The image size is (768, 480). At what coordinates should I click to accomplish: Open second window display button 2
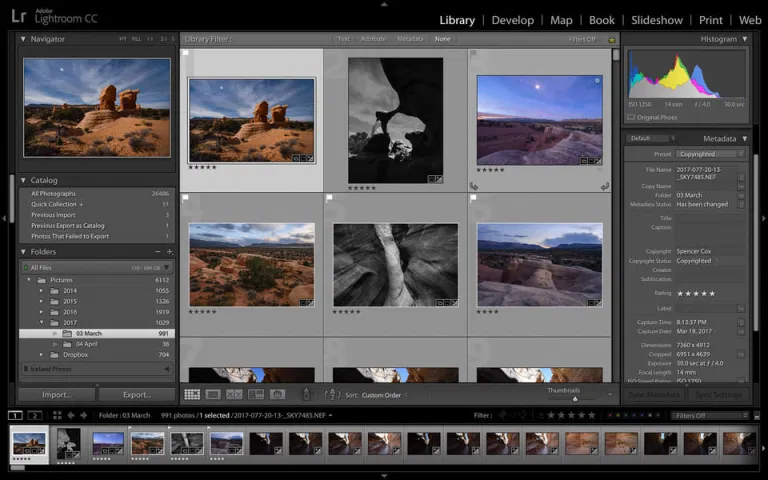tap(34, 415)
